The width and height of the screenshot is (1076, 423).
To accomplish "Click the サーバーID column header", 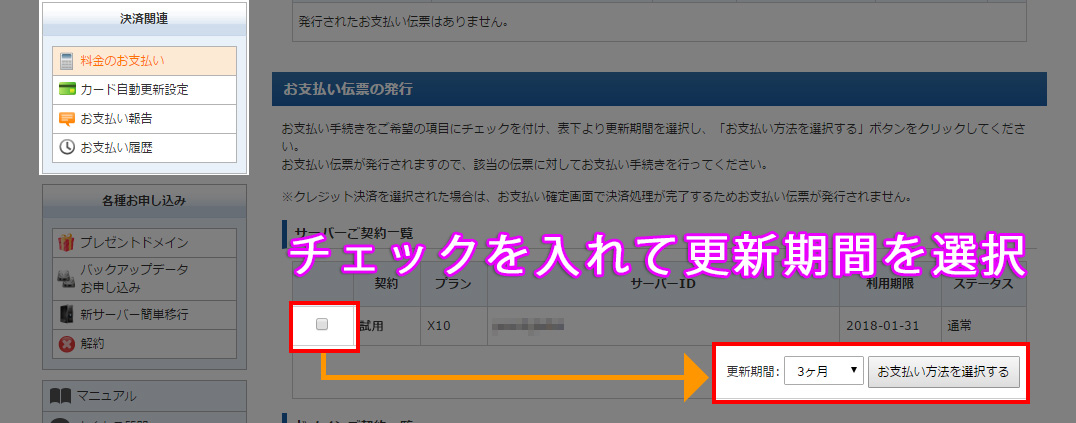I will pyautogui.click(x=664, y=284).
